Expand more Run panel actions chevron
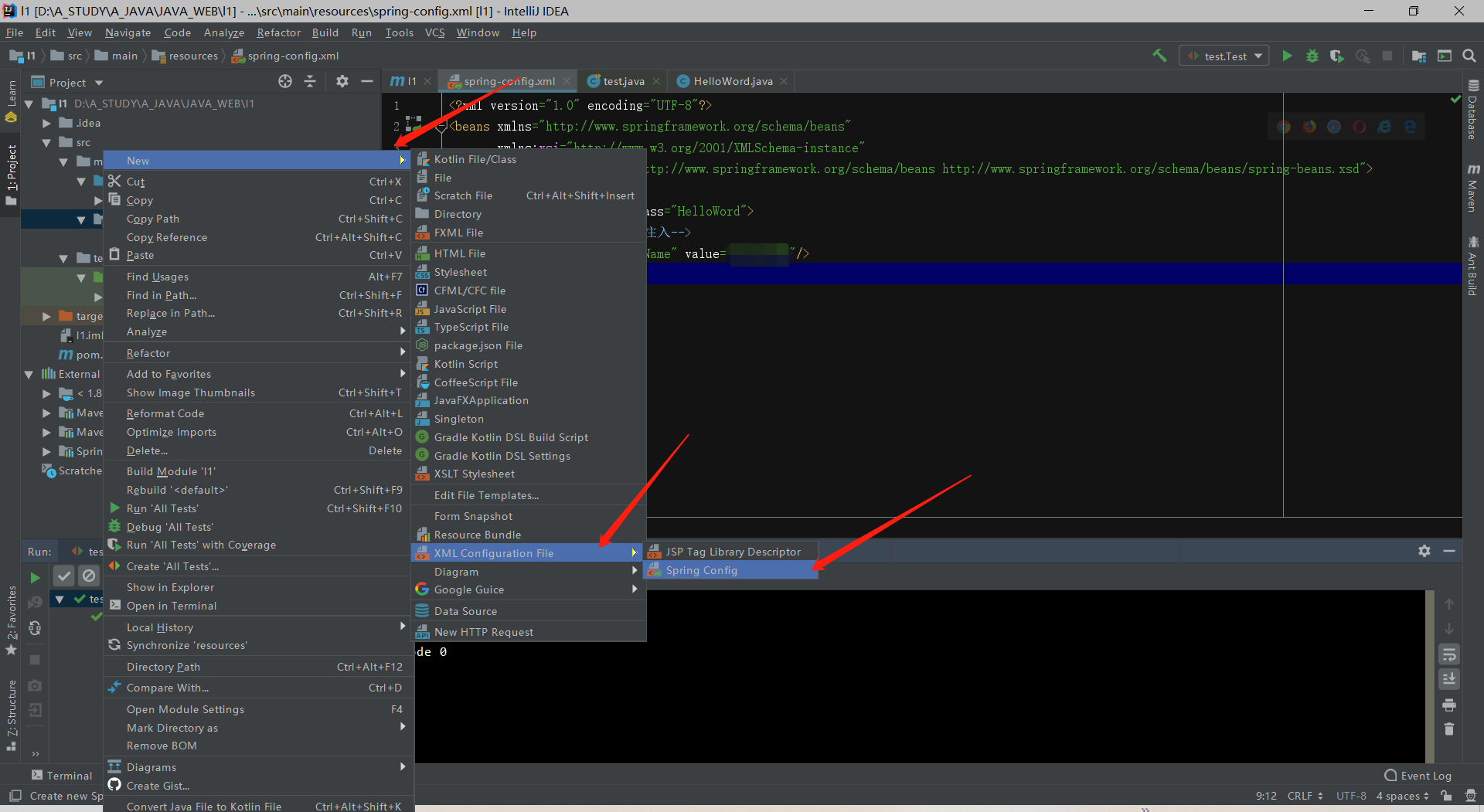The image size is (1484, 812). (x=35, y=753)
